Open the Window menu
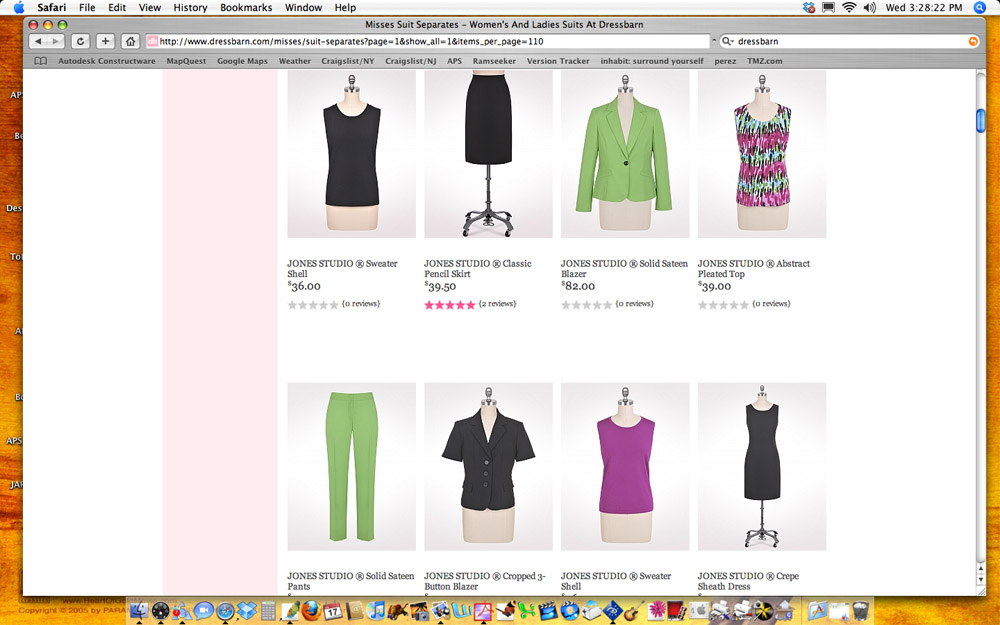The width and height of the screenshot is (1000, 625). [x=303, y=8]
